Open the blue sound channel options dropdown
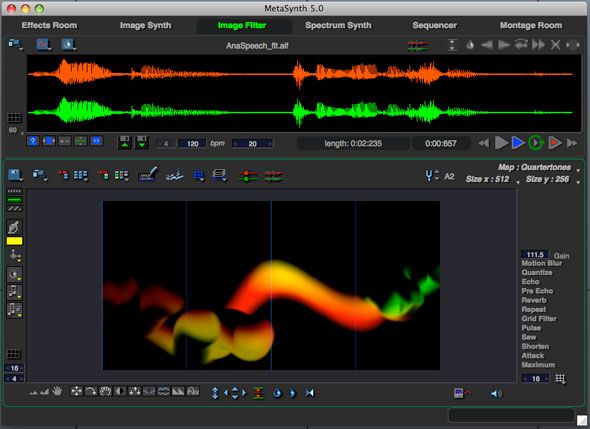Viewport: 590px width, 429px height. (x=68, y=44)
